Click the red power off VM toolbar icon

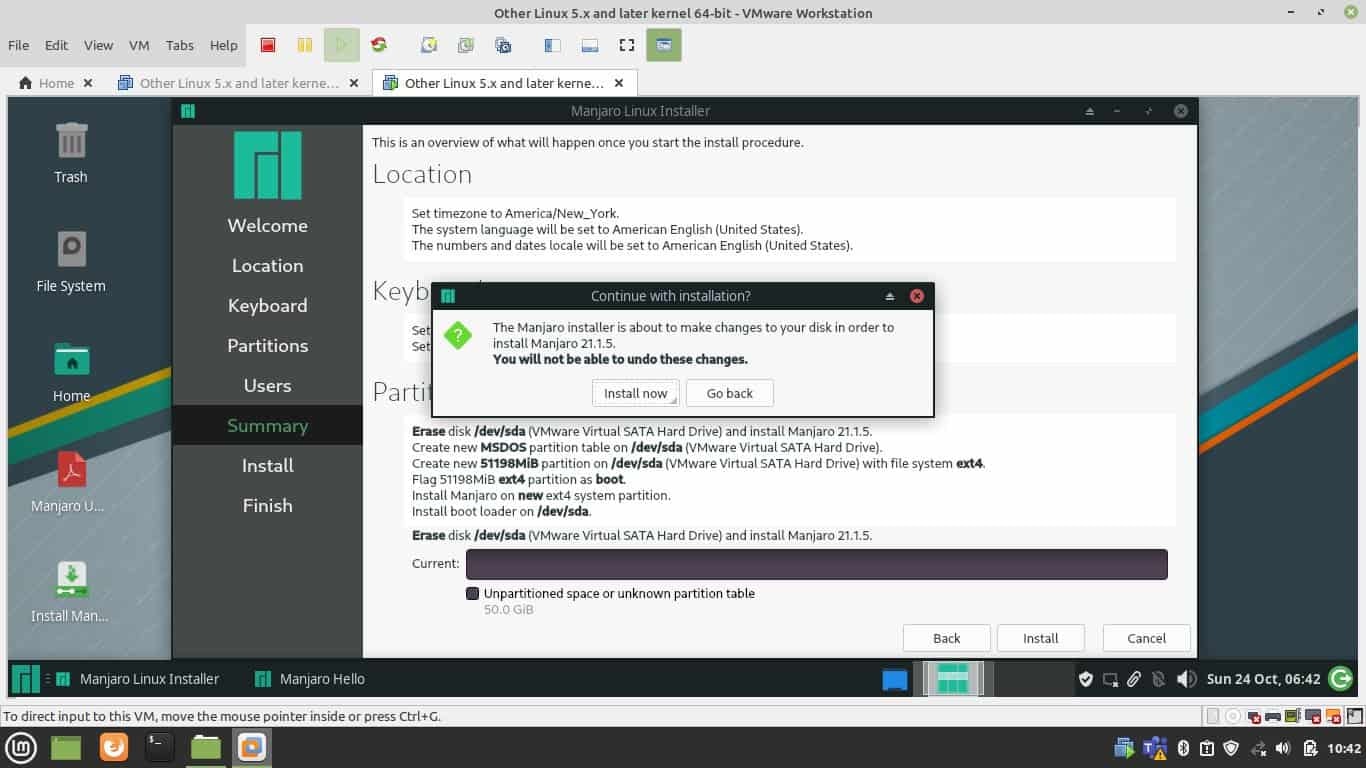[268, 45]
